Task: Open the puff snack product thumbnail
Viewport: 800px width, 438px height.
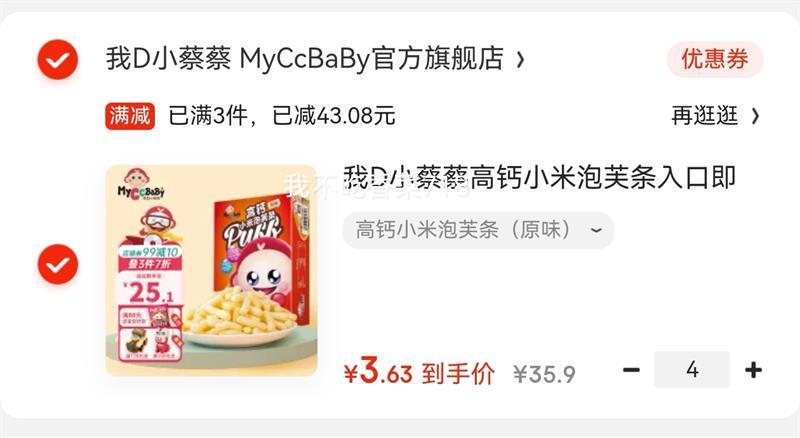Action: click(211, 271)
